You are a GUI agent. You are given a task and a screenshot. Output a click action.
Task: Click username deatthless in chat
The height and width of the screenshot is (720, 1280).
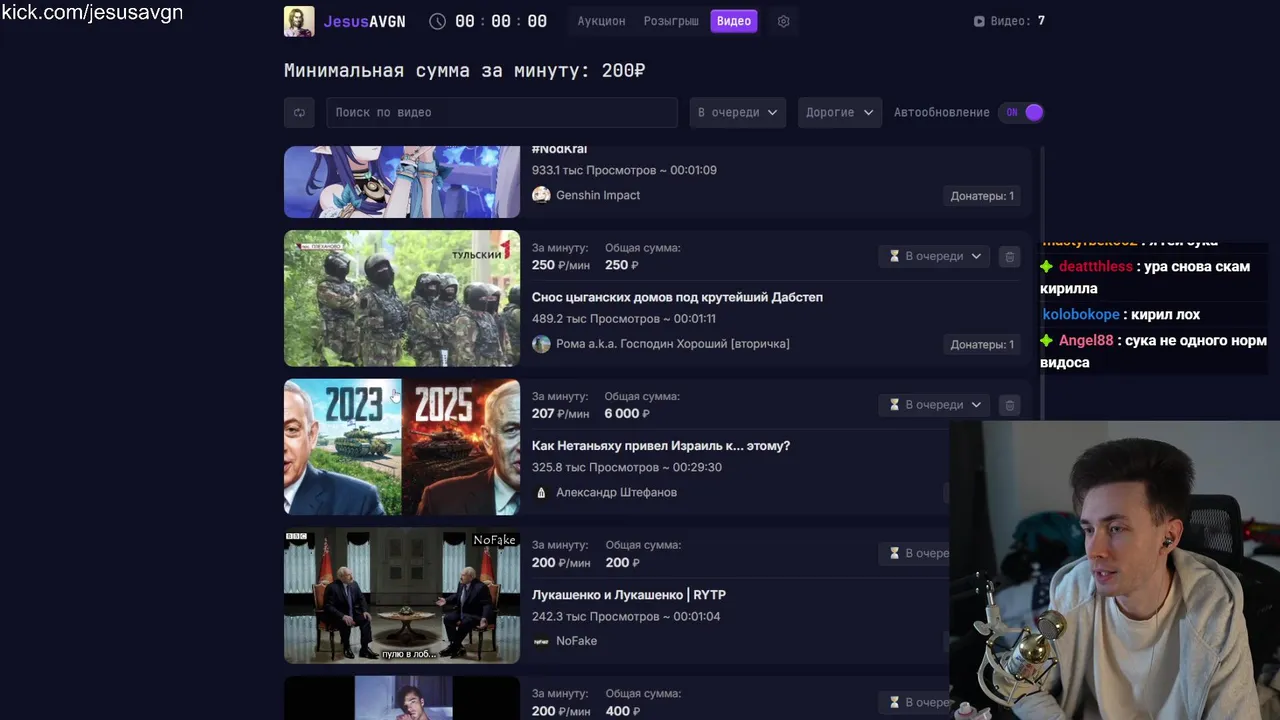(x=1096, y=267)
